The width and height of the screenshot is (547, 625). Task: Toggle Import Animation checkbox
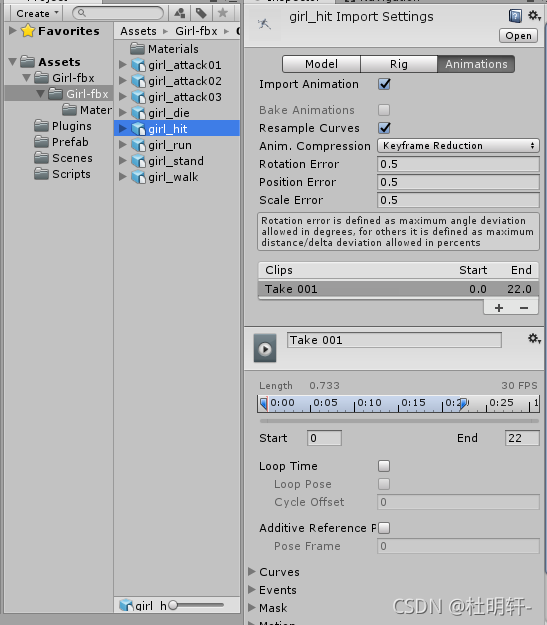click(x=384, y=84)
